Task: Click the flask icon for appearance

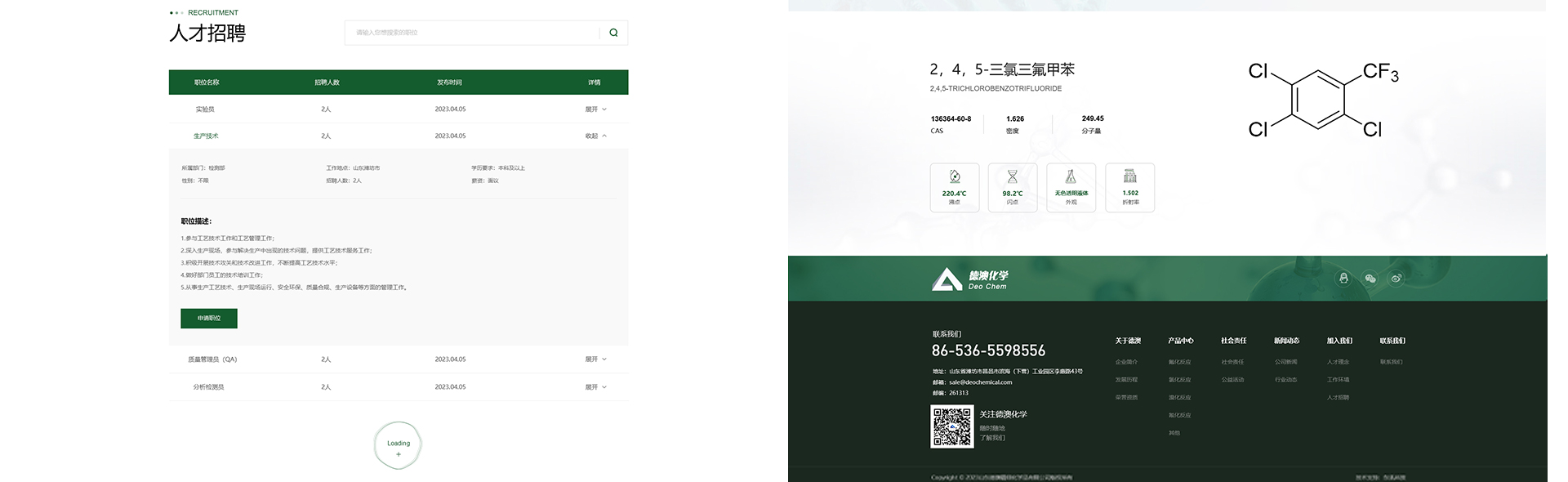Action: 1071,177
